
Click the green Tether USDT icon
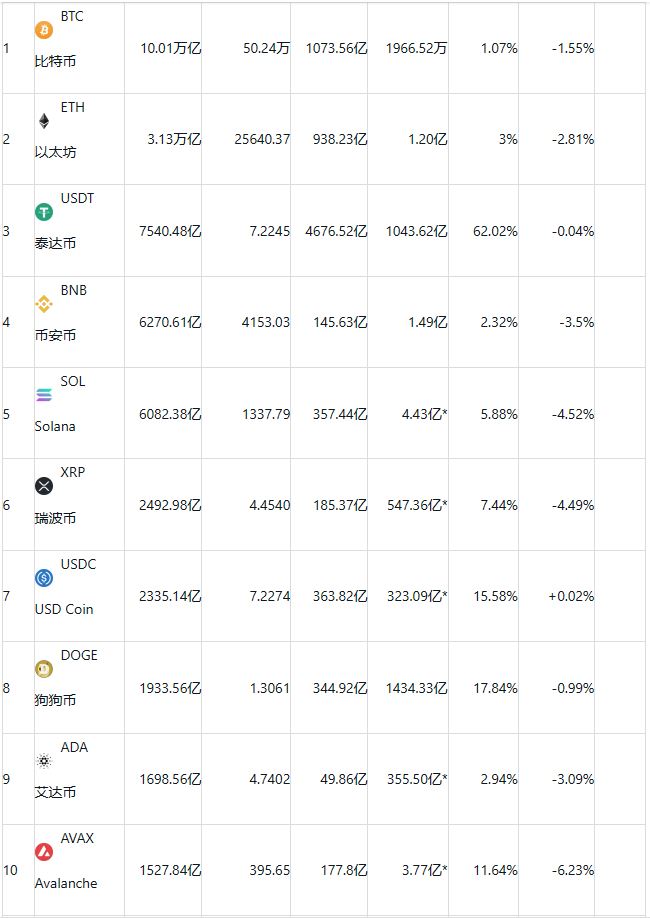tap(44, 212)
